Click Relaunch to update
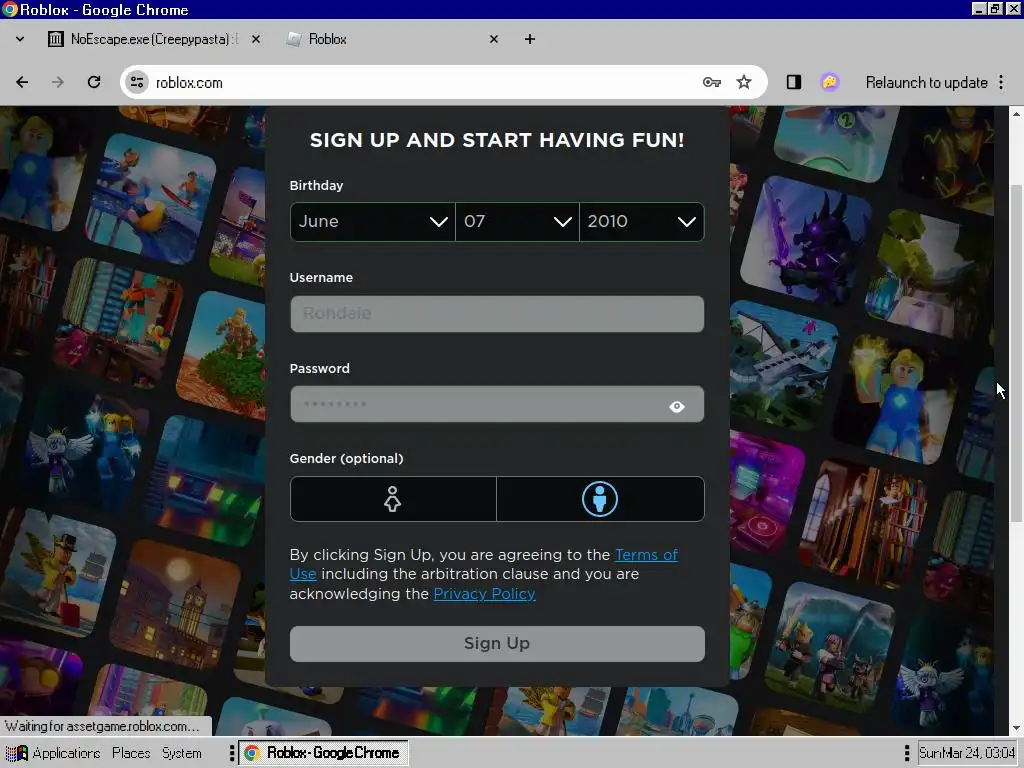1024x768 pixels. pos(926,82)
